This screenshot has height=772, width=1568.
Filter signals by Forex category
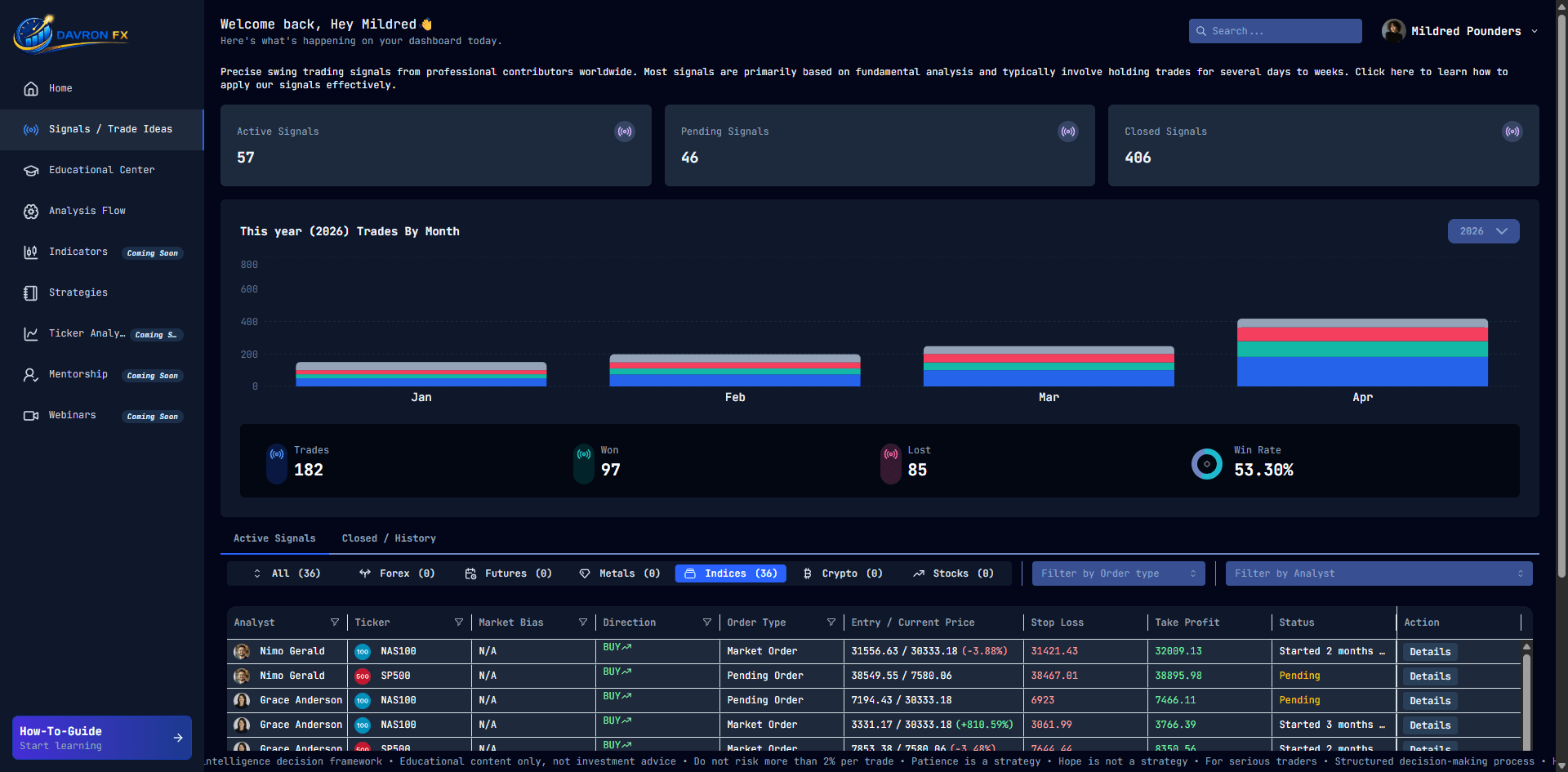point(397,573)
